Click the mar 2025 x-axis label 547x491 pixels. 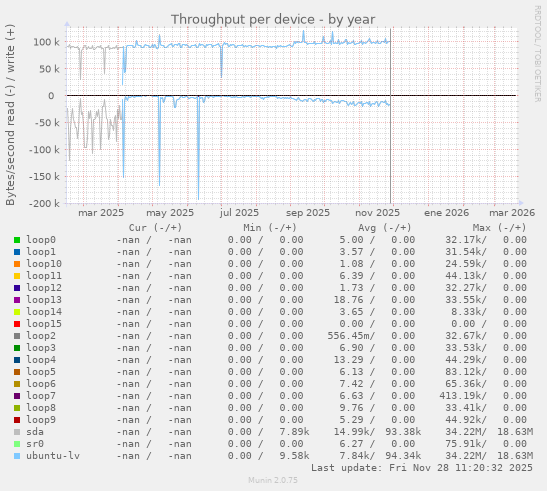(x=101, y=213)
